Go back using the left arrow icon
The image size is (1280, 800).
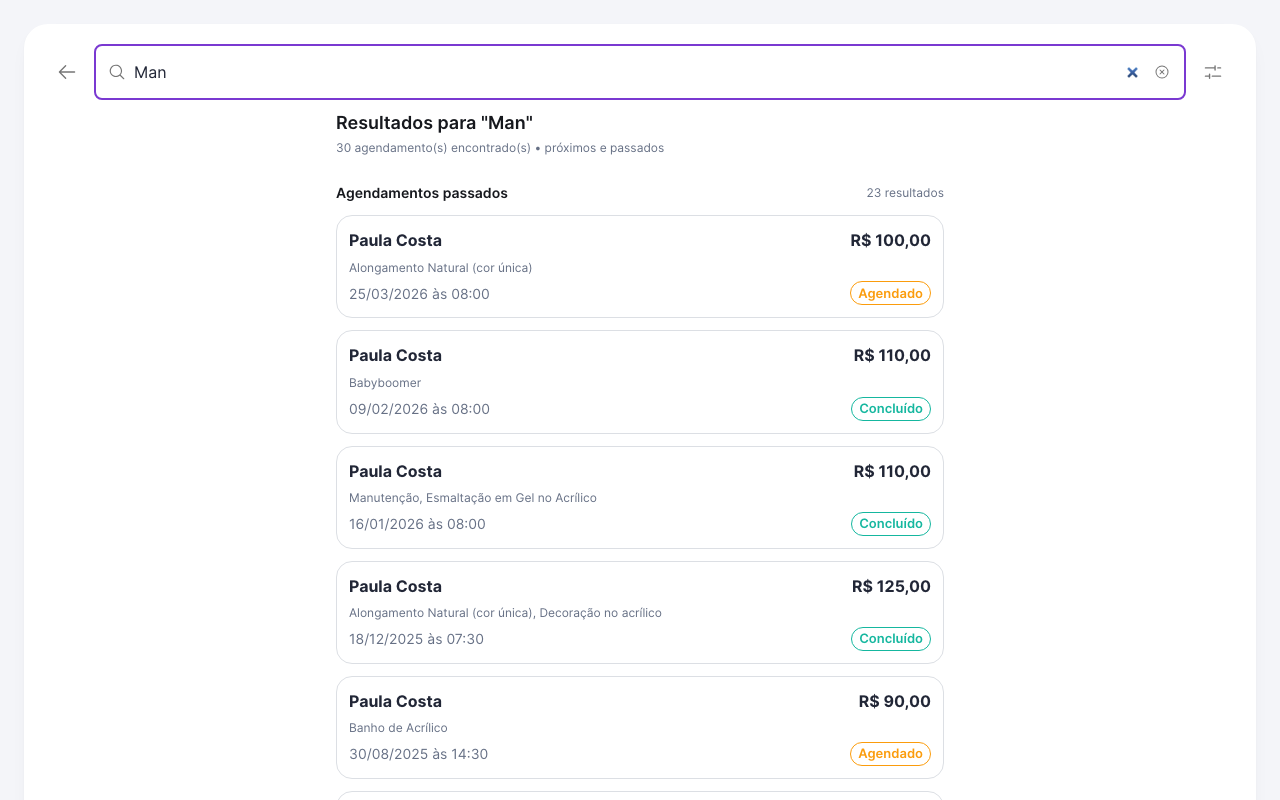click(67, 72)
